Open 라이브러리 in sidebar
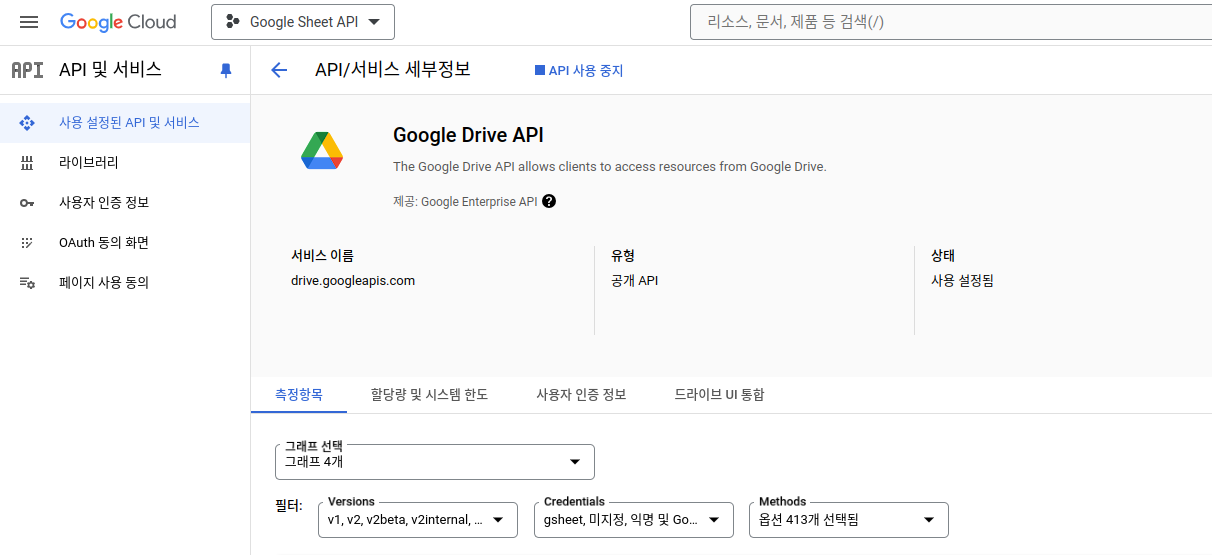This screenshot has height=555, width=1212. click(125, 163)
